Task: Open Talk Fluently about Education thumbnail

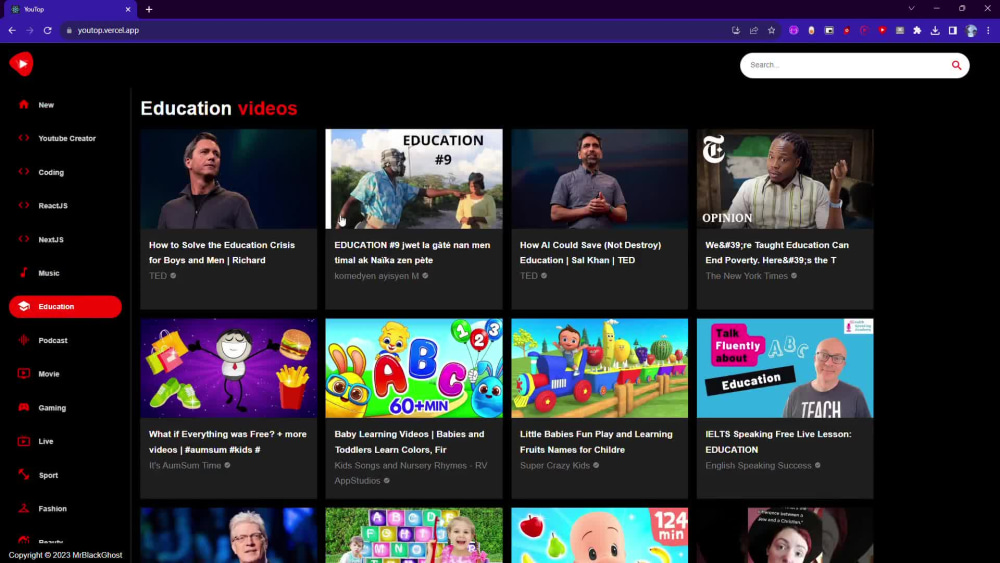Action: (x=785, y=368)
